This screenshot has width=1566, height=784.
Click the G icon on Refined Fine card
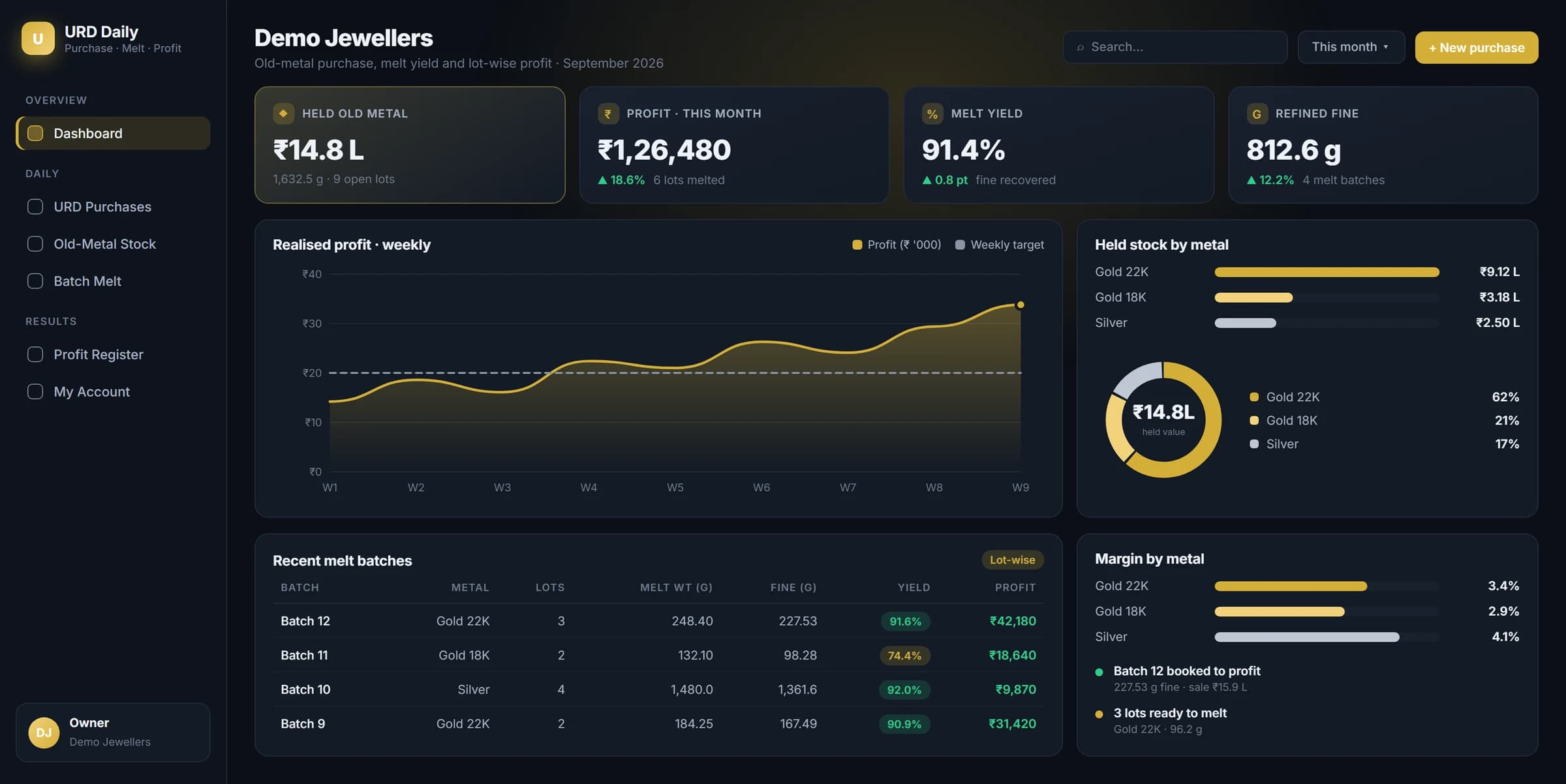[x=1257, y=113]
